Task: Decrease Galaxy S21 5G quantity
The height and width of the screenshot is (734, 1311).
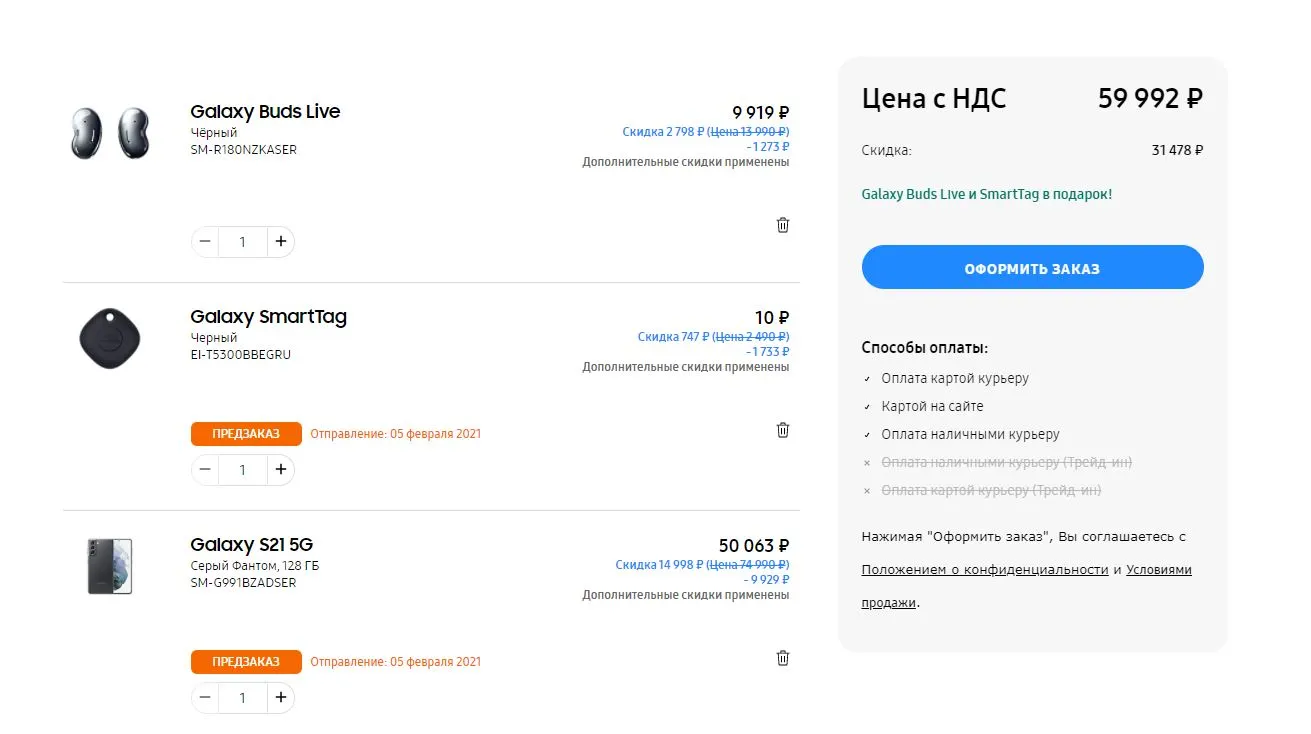Action: coord(205,698)
